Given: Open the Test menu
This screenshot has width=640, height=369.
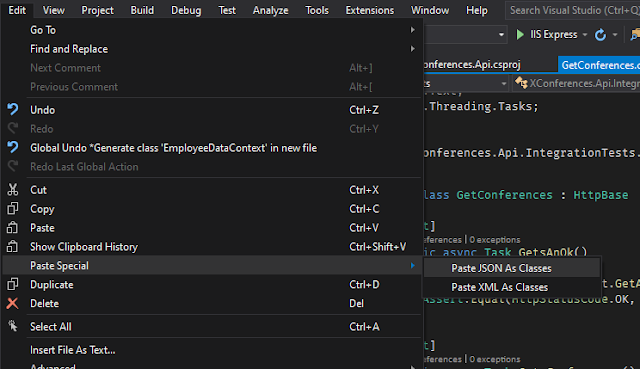Looking at the screenshot, I should 227,10.
